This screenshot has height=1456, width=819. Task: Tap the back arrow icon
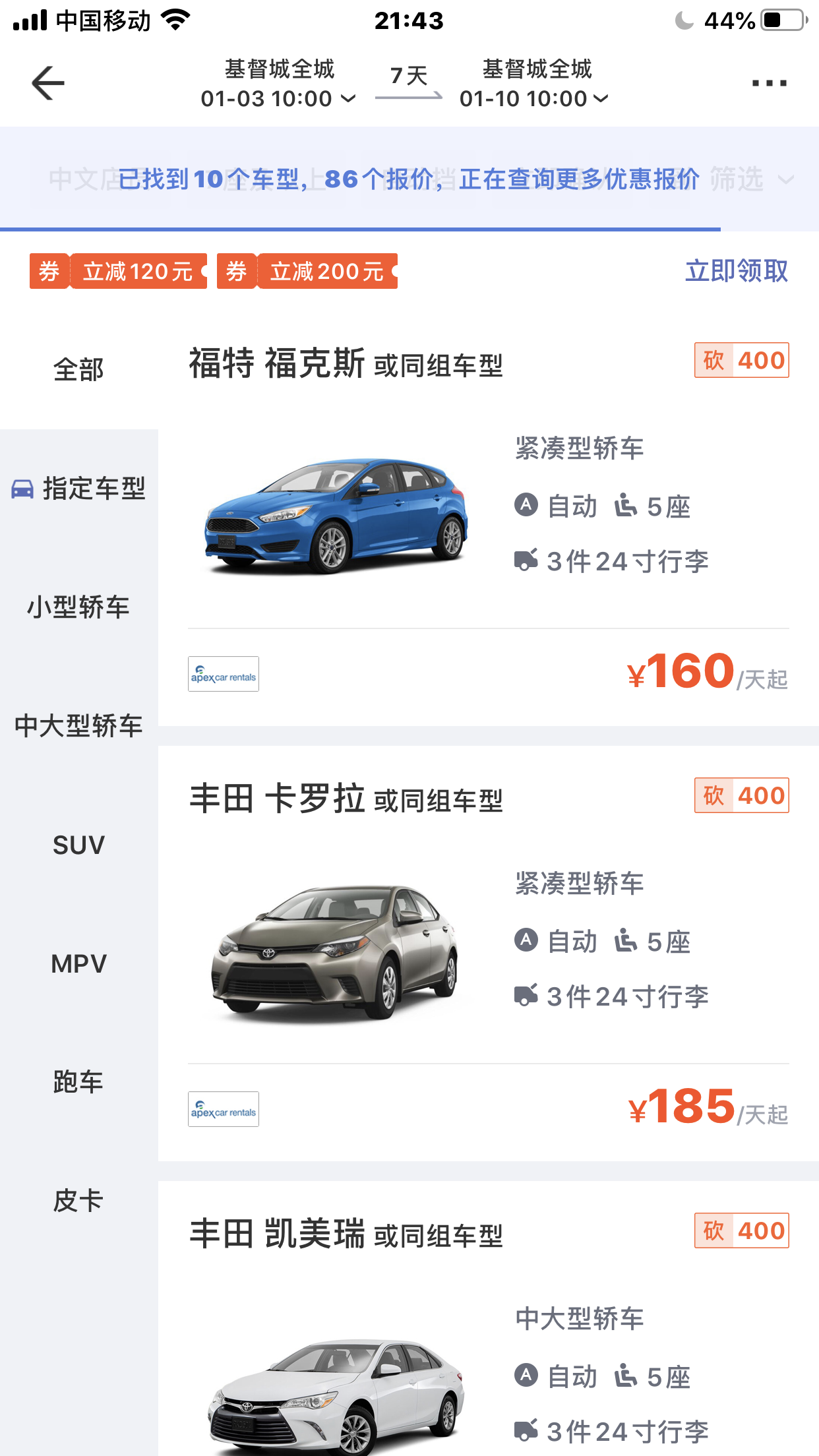tap(48, 83)
